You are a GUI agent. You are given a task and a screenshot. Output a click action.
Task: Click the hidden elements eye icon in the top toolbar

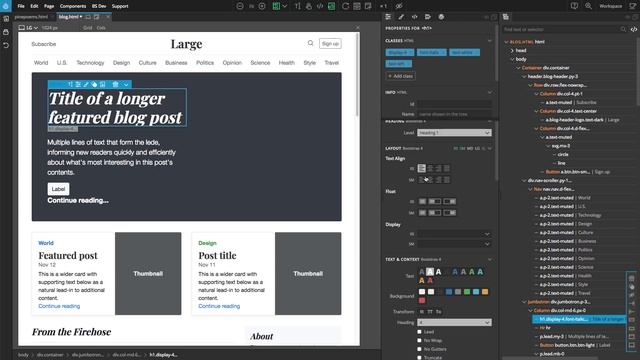click(x=399, y=6)
